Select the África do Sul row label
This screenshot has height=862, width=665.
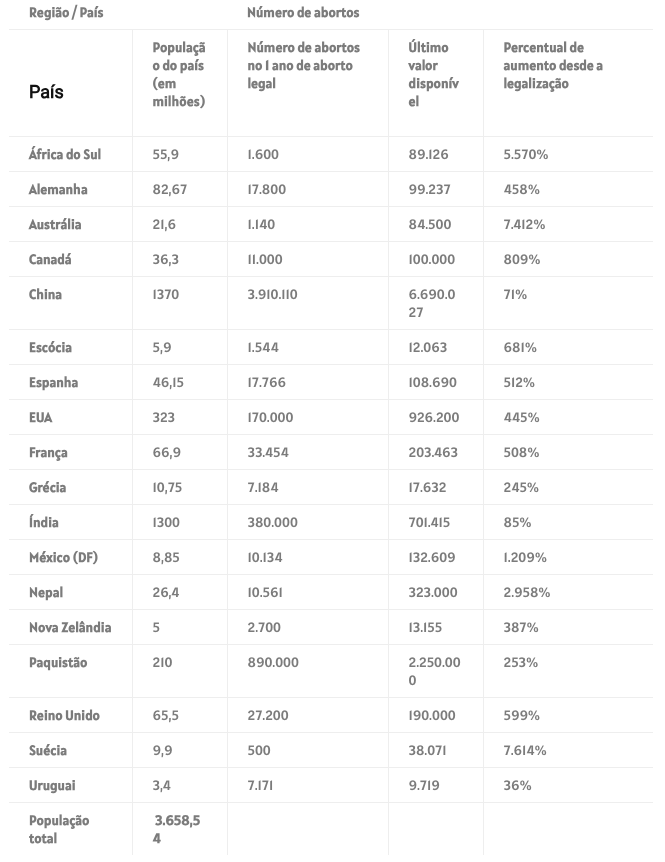click(x=65, y=154)
